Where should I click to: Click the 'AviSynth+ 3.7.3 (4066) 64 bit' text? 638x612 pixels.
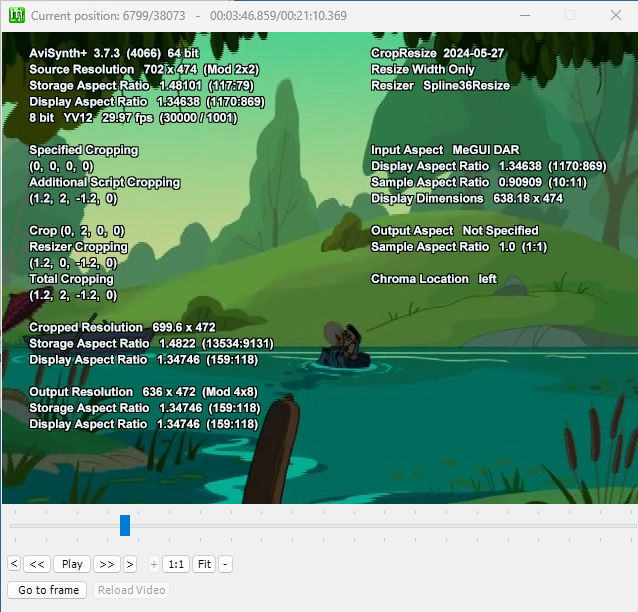tap(114, 53)
